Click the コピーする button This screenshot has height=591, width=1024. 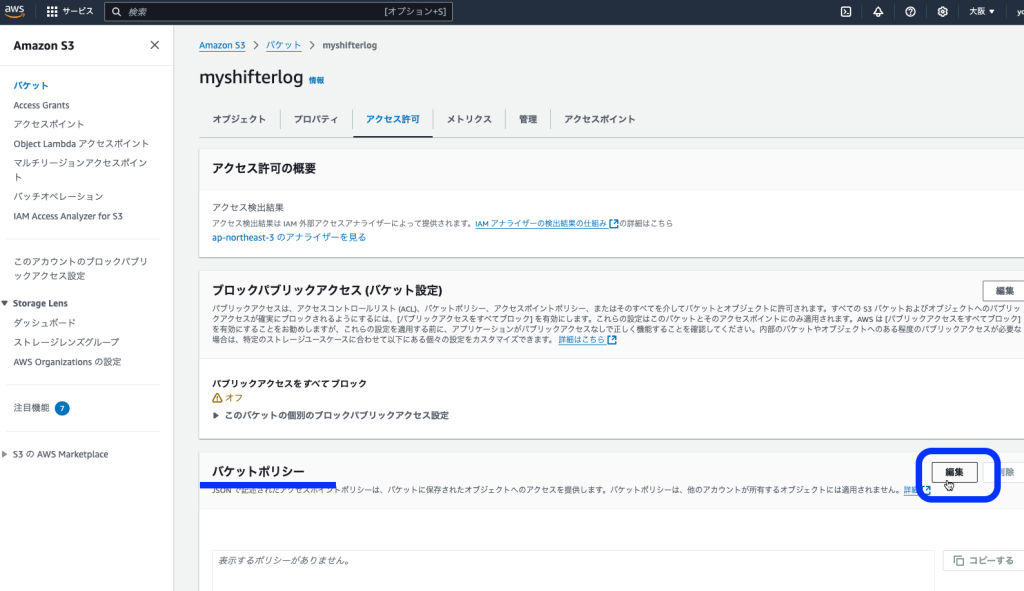(984, 560)
